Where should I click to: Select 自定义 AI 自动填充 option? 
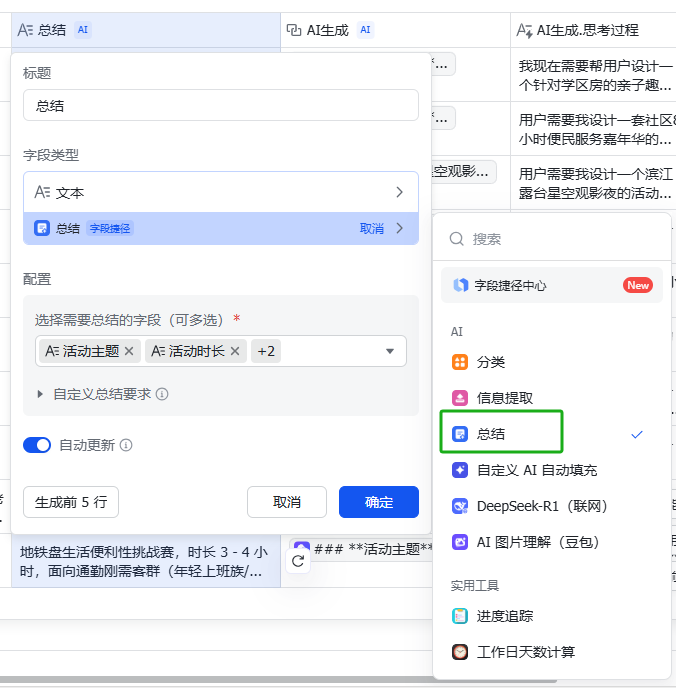pyautogui.click(x=552, y=470)
